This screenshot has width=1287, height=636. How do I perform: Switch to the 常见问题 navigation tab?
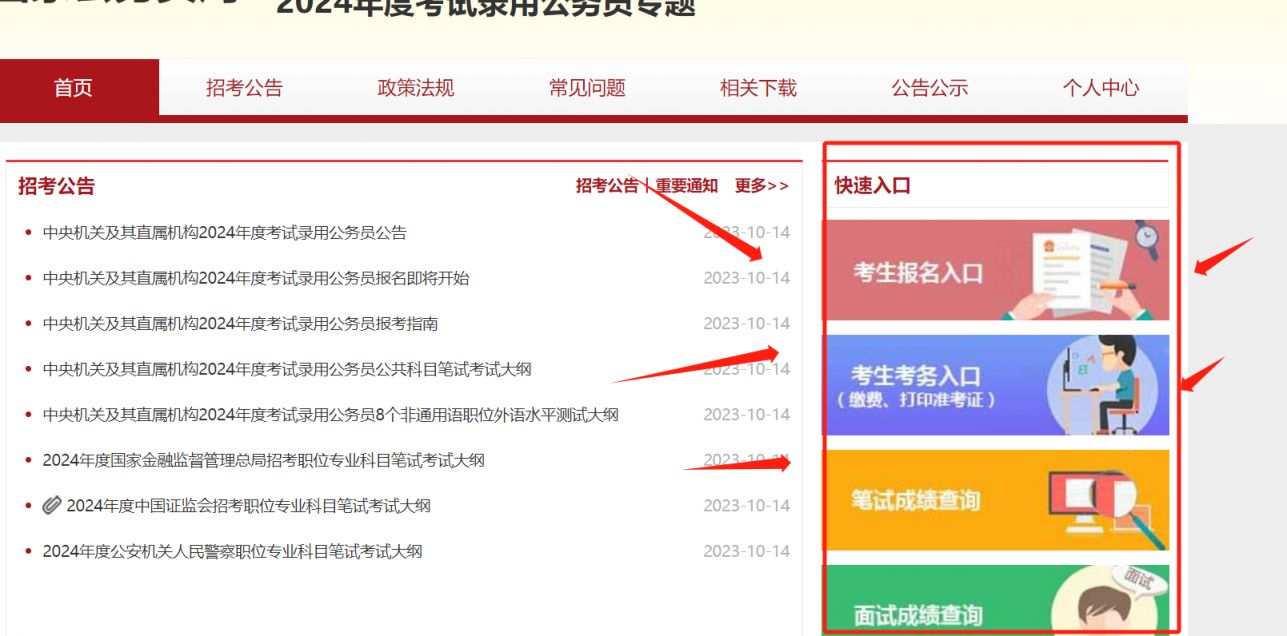tap(587, 88)
